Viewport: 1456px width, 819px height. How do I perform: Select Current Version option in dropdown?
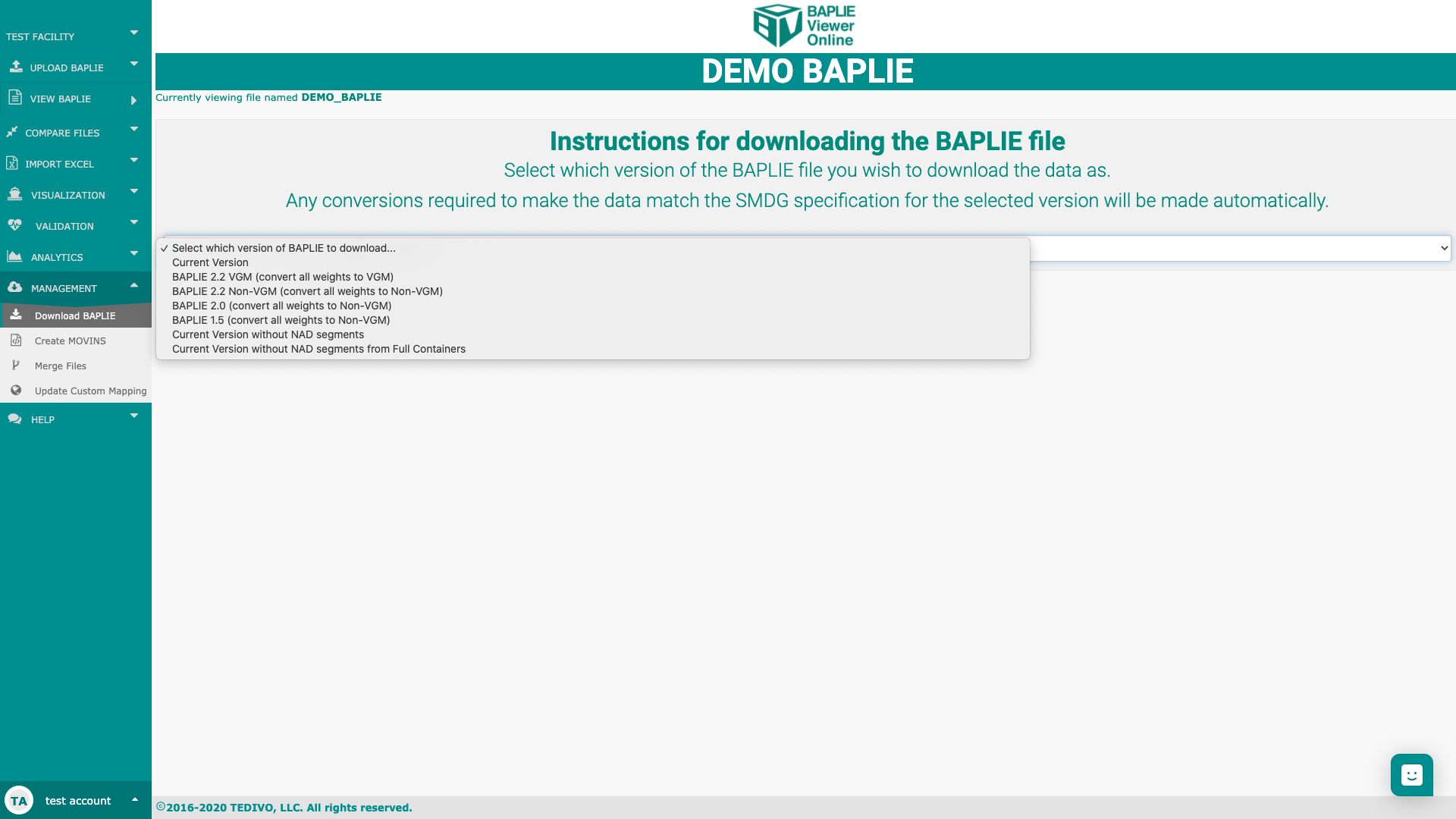(210, 262)
